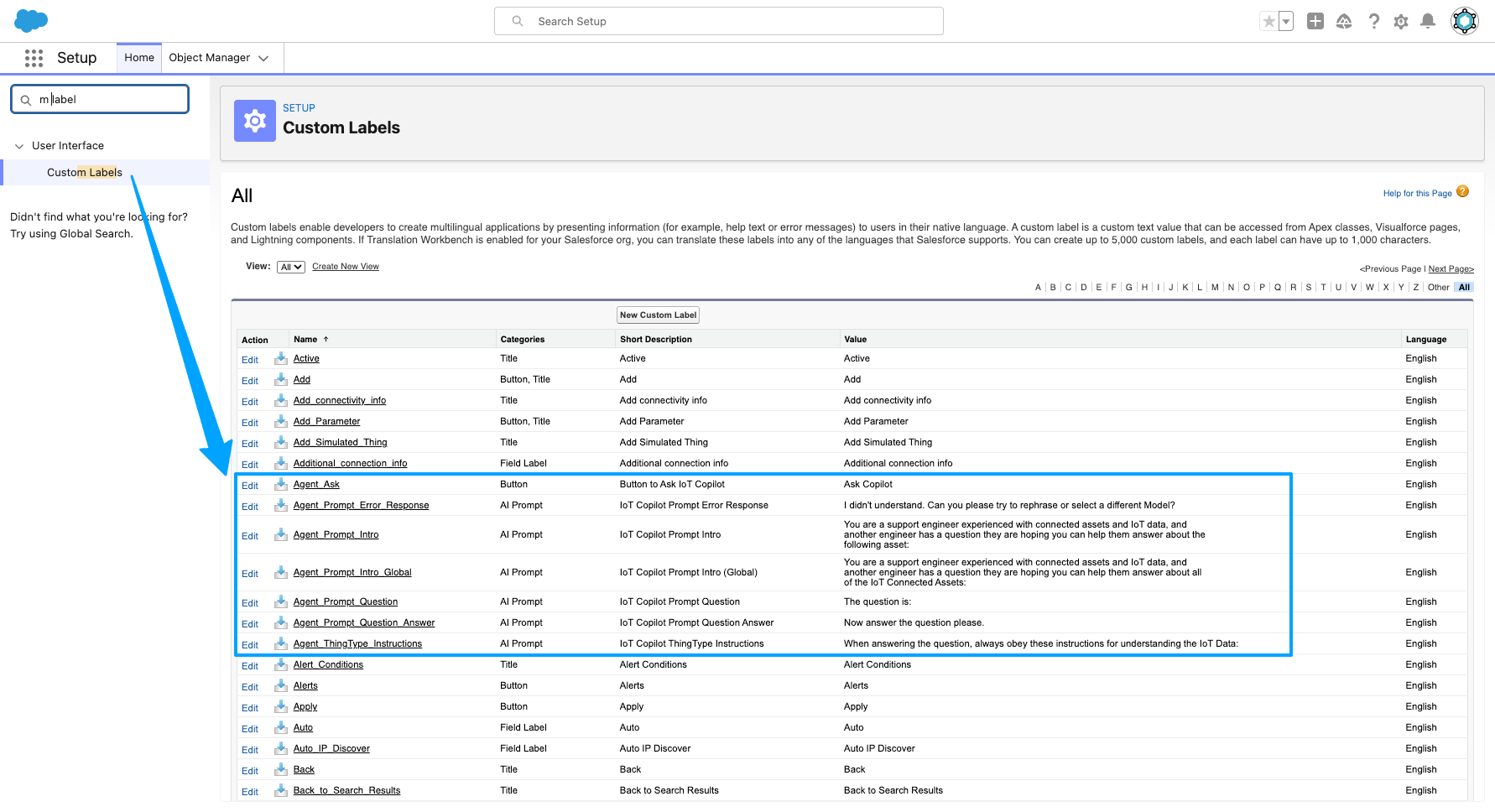Click Edit for Back_to_Search_Results
Screen dimensions: 1495x812
250,792
